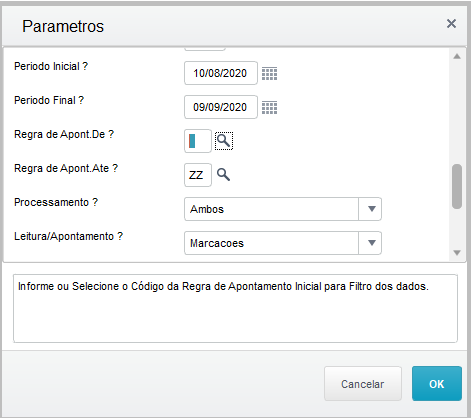Click the Cancelar button

[x=363, y=384]
